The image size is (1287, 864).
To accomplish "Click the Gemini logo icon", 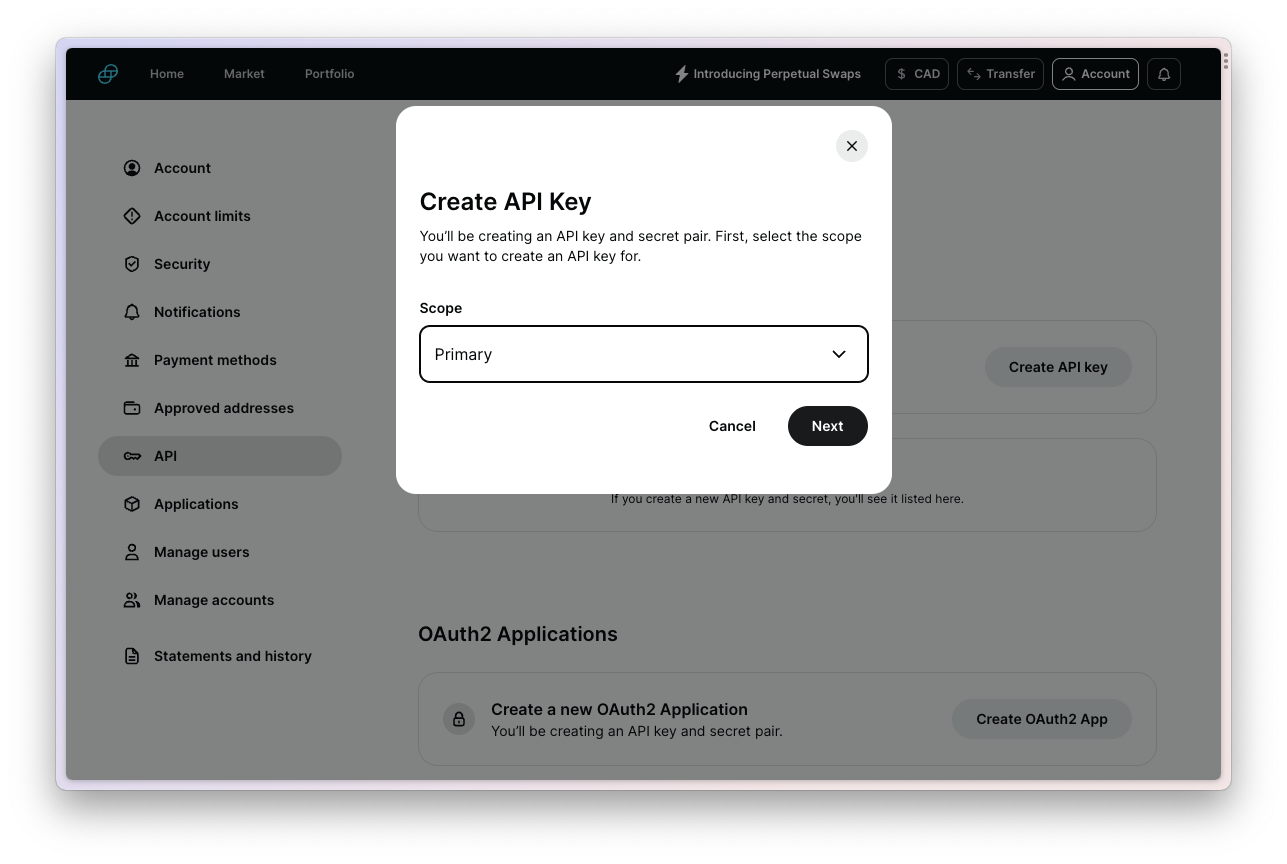I will tap(108, 74).
